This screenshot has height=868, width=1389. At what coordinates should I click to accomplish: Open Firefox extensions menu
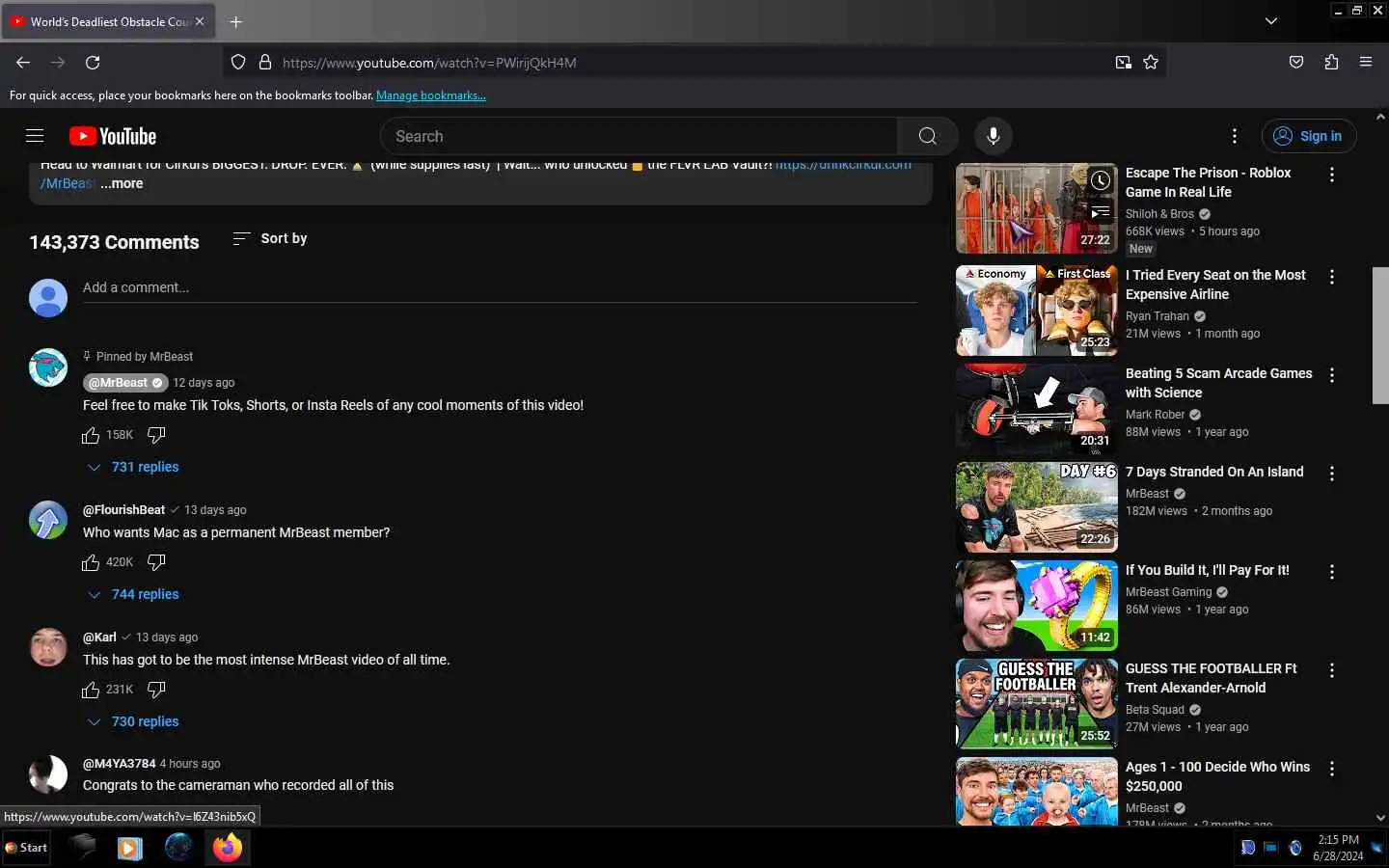pyautogui.click(x=1331, y=63)
